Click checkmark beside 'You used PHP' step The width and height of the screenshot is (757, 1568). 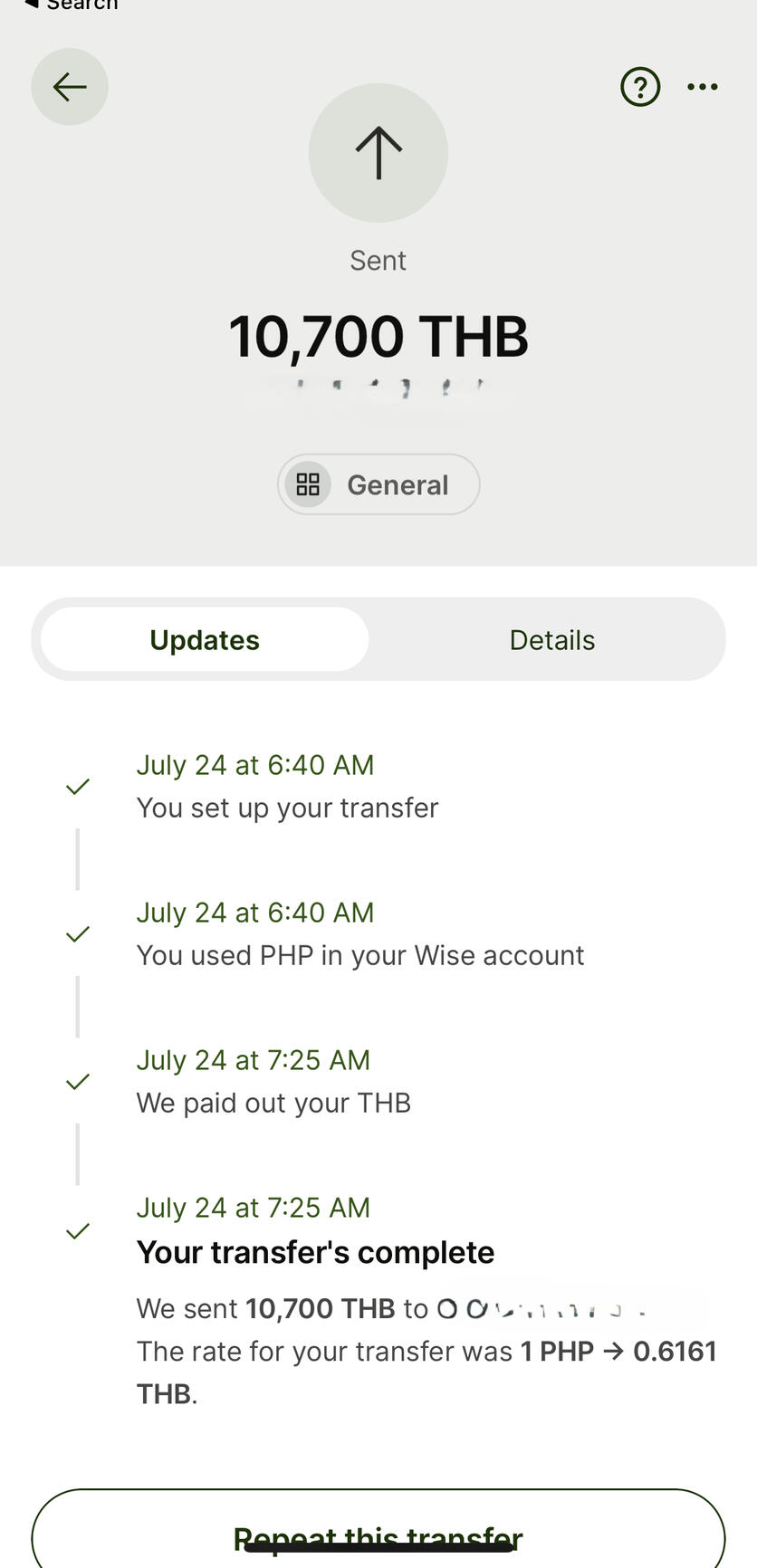78,933
